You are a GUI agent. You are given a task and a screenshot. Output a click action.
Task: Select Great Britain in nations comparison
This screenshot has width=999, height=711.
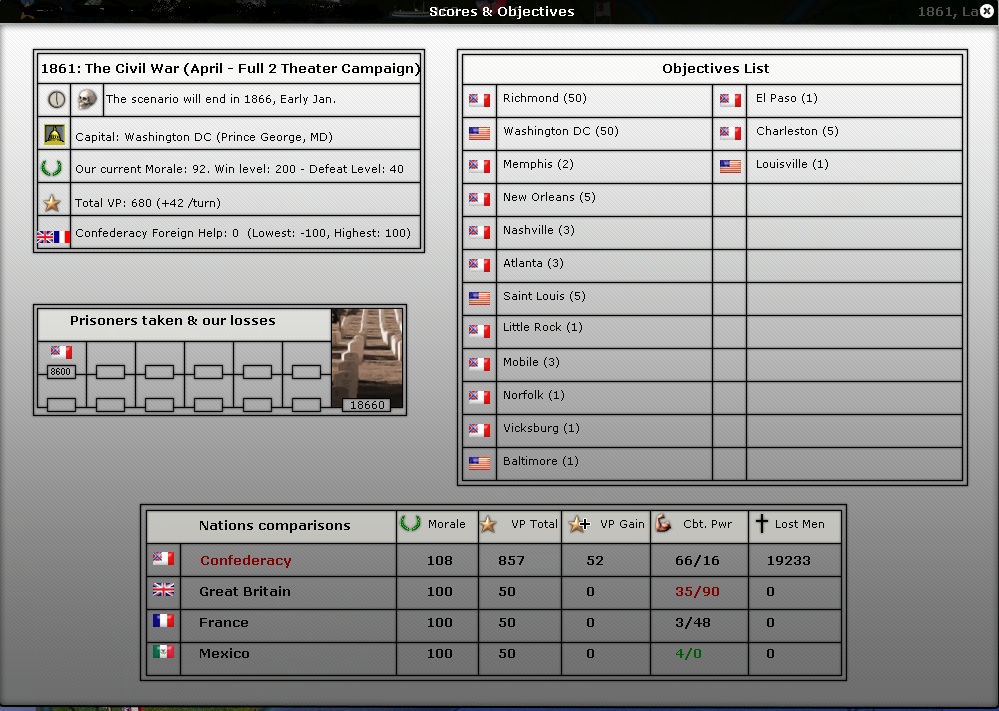pyautogui.click(x=244, y=592)
